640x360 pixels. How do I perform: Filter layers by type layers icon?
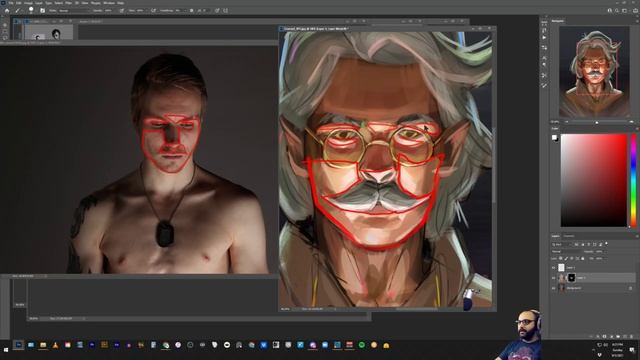[589, 244]
